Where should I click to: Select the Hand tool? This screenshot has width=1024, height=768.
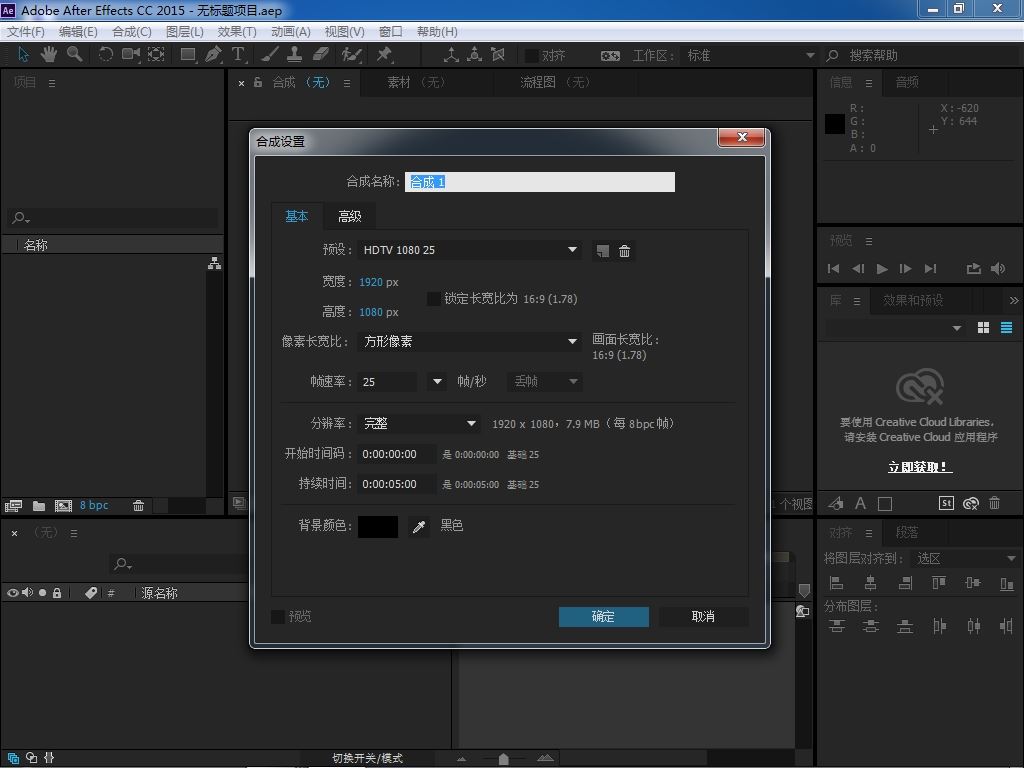pos(49,55)
